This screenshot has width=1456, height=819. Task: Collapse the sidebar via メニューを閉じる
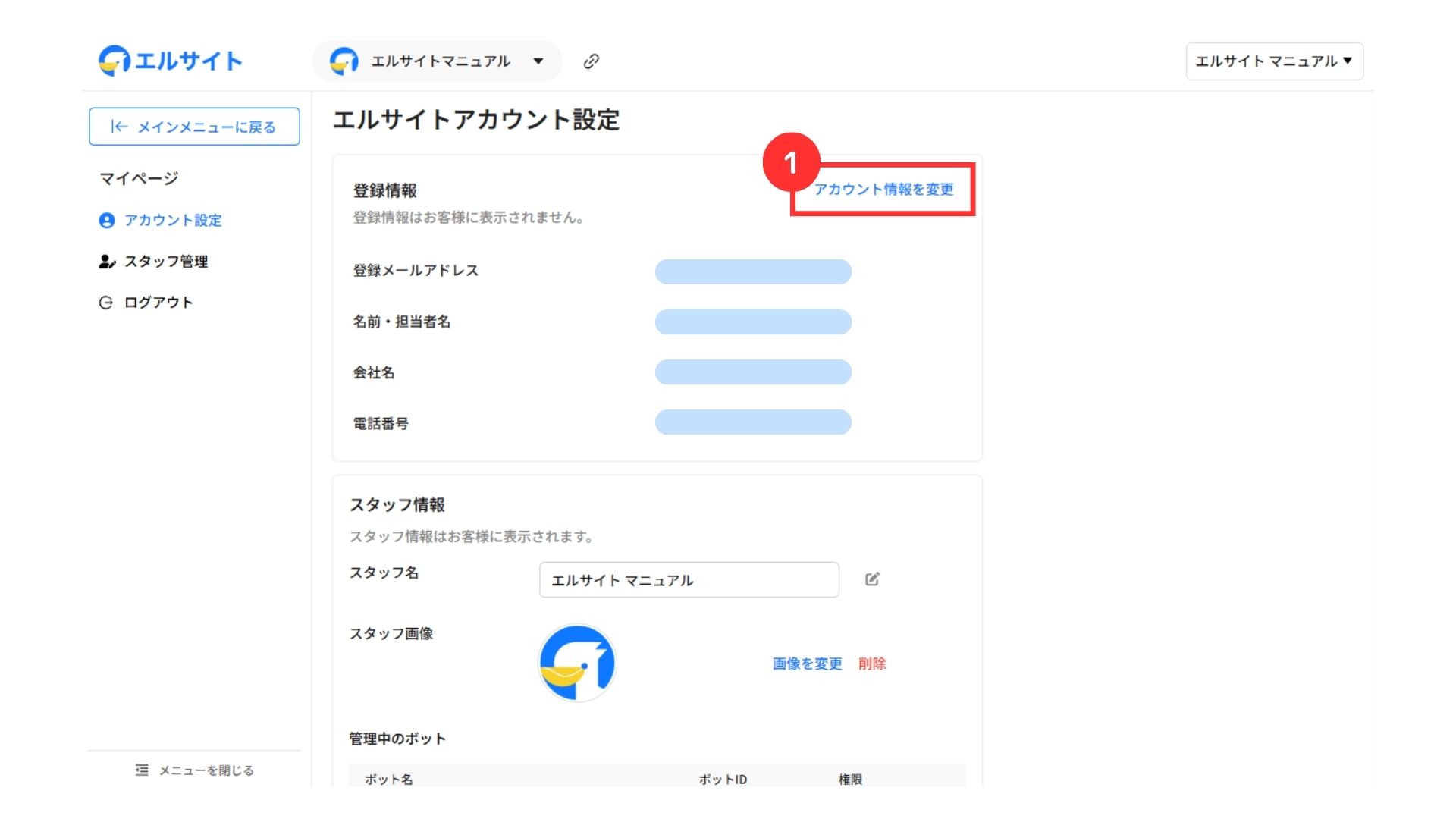206,770
